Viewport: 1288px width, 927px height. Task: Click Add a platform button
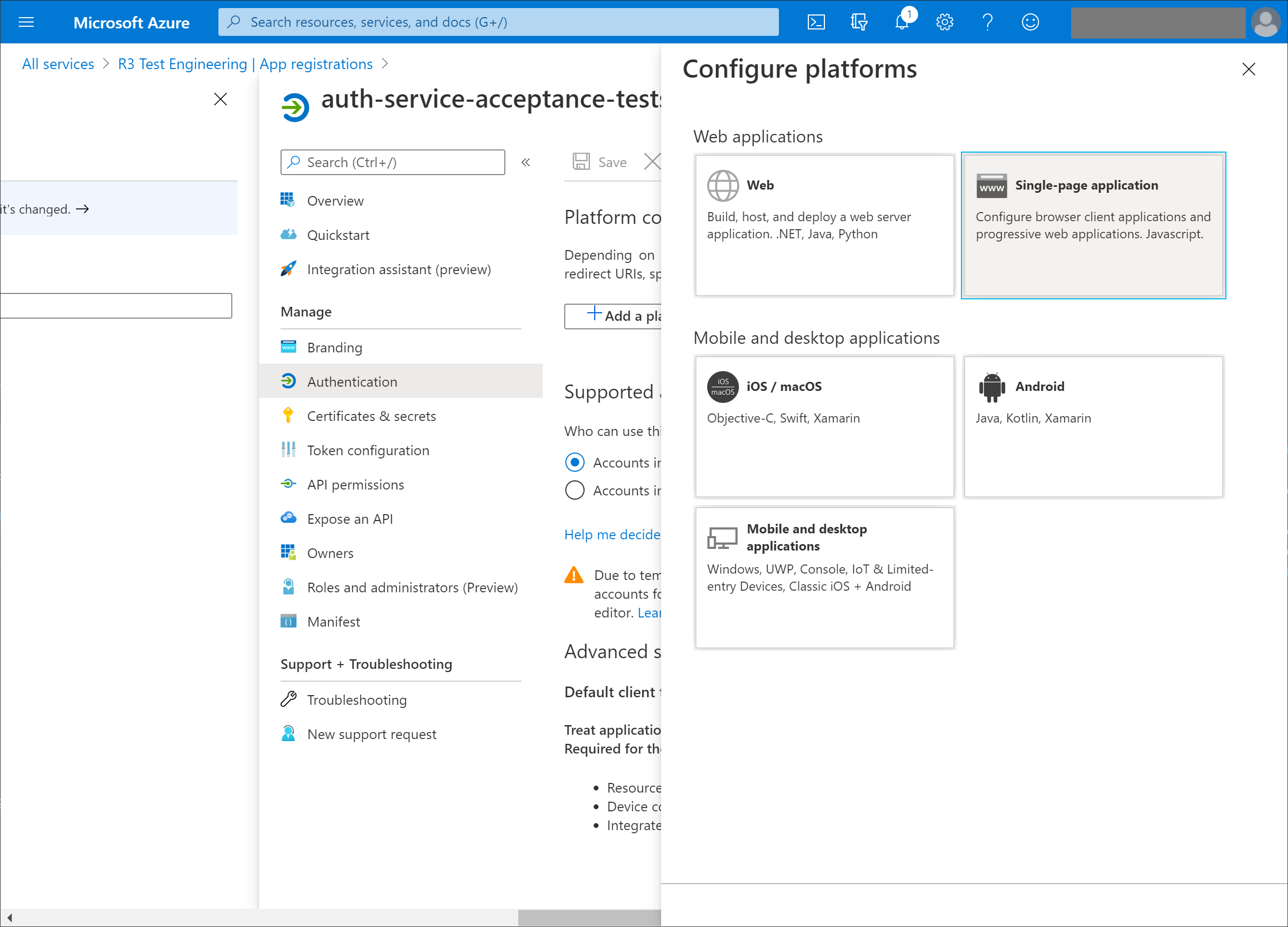tap(613, 316)
